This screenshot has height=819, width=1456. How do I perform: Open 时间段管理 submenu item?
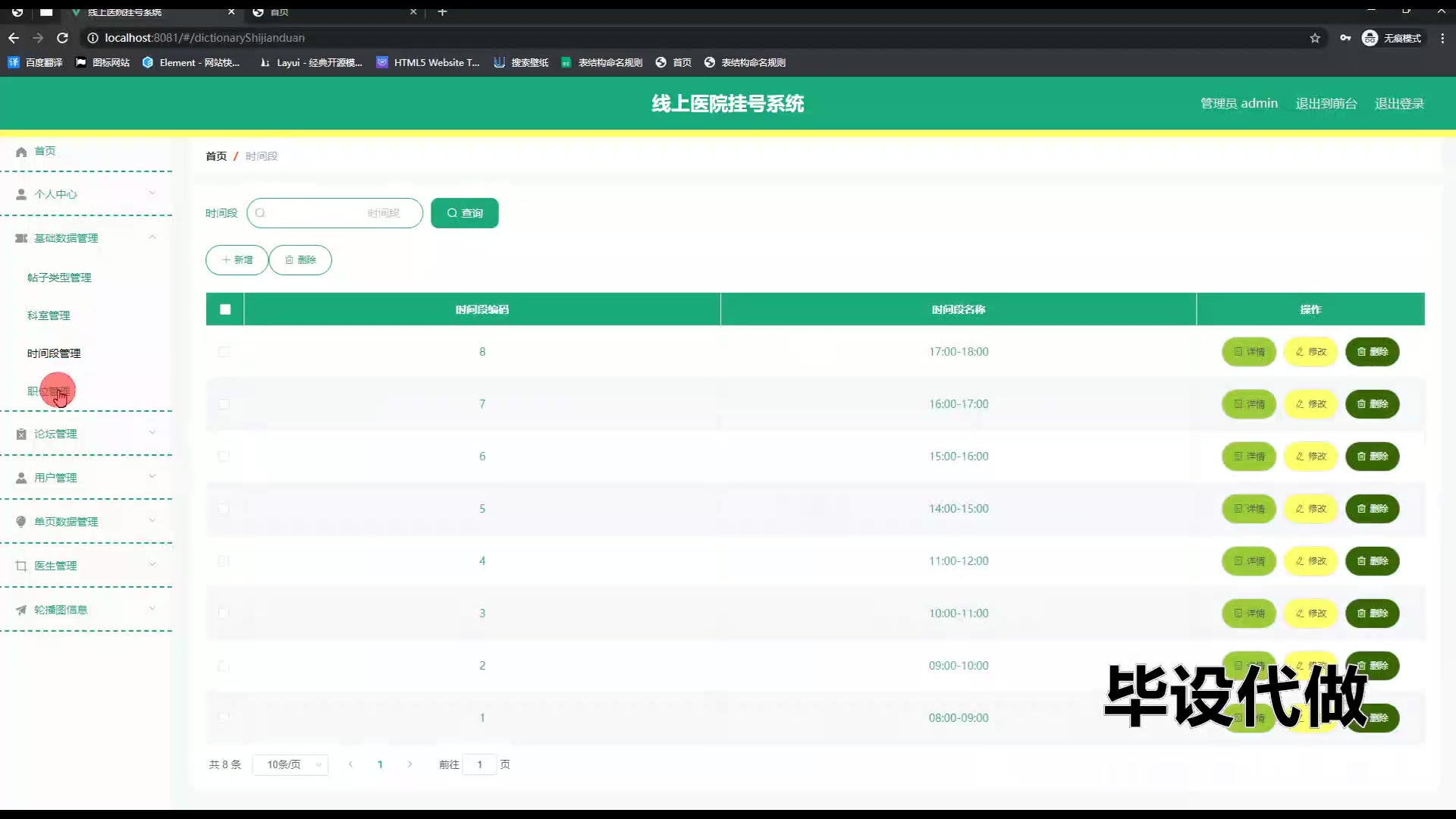pos(54,353)
